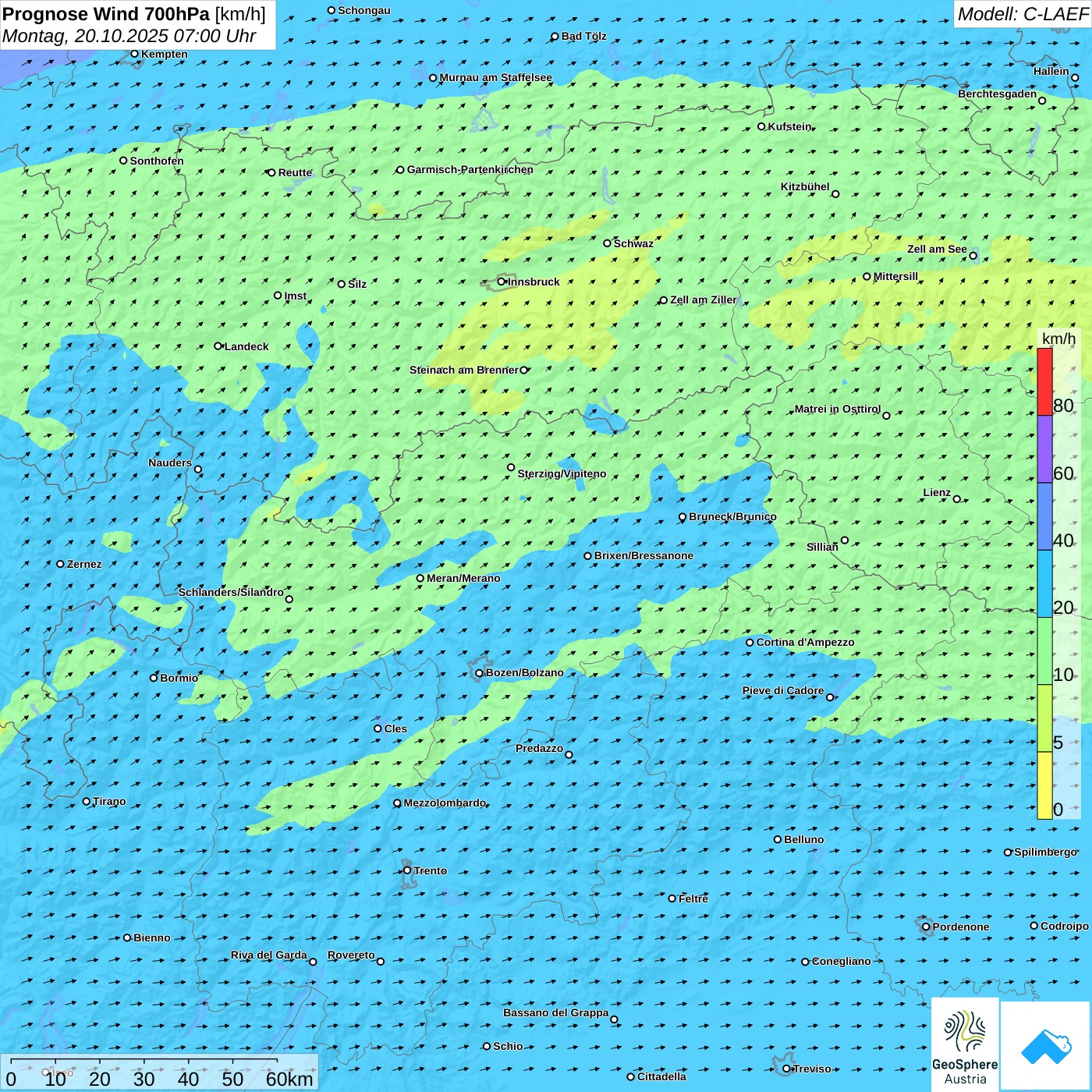1092x1092 pixels.
Task: Select the Bozen/Bolzano city marker
Action: pos(479,673)
